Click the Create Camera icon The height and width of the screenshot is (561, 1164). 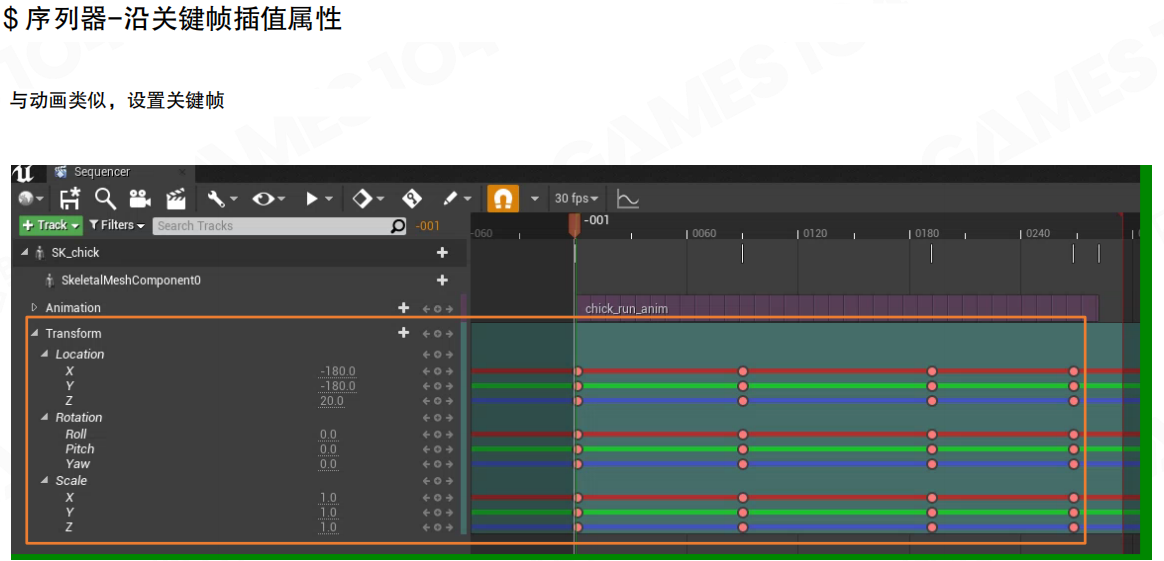point(140,199)
